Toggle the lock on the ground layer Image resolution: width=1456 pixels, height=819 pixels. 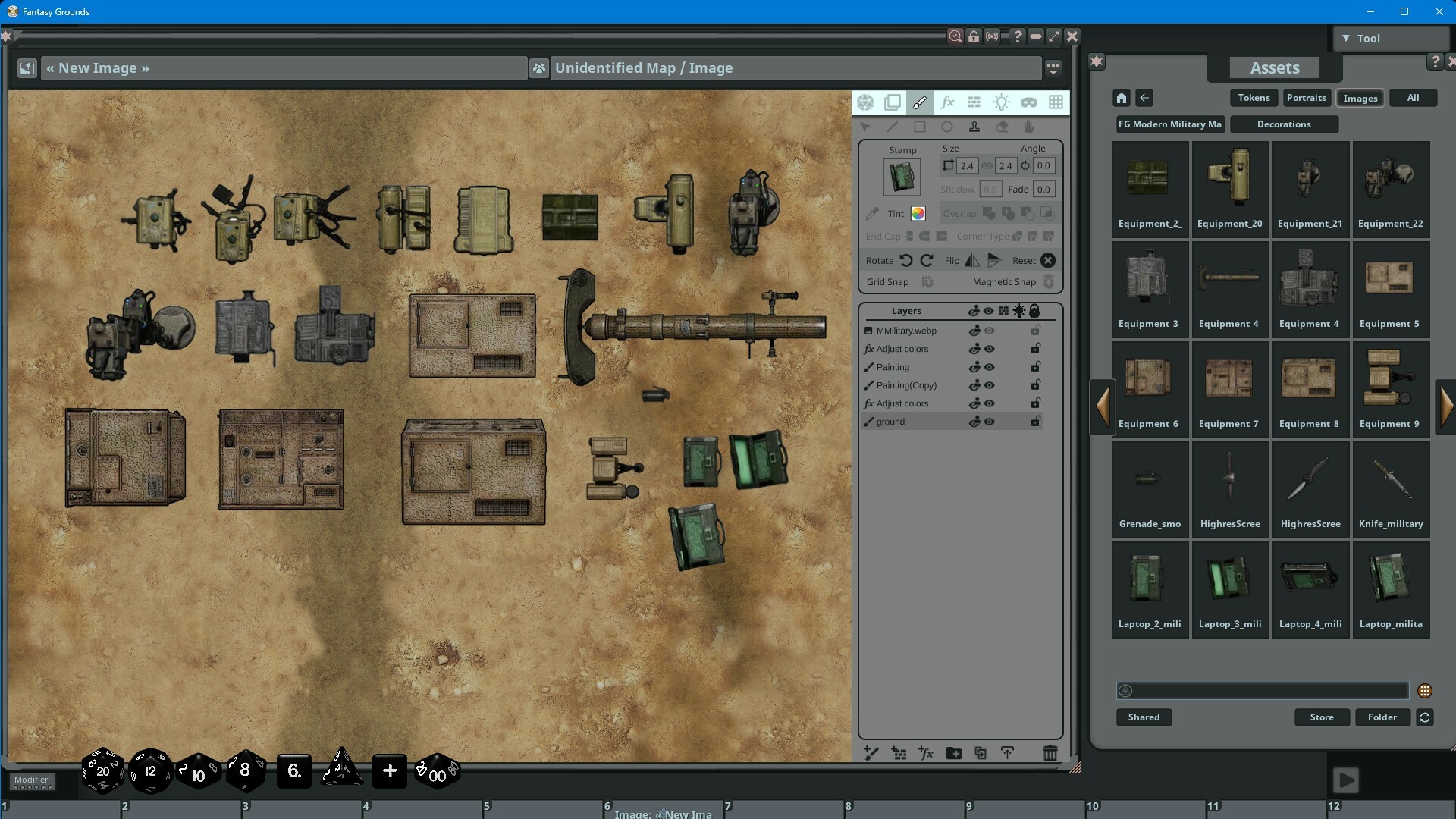pyautogui.click(x=1036, y=421)
